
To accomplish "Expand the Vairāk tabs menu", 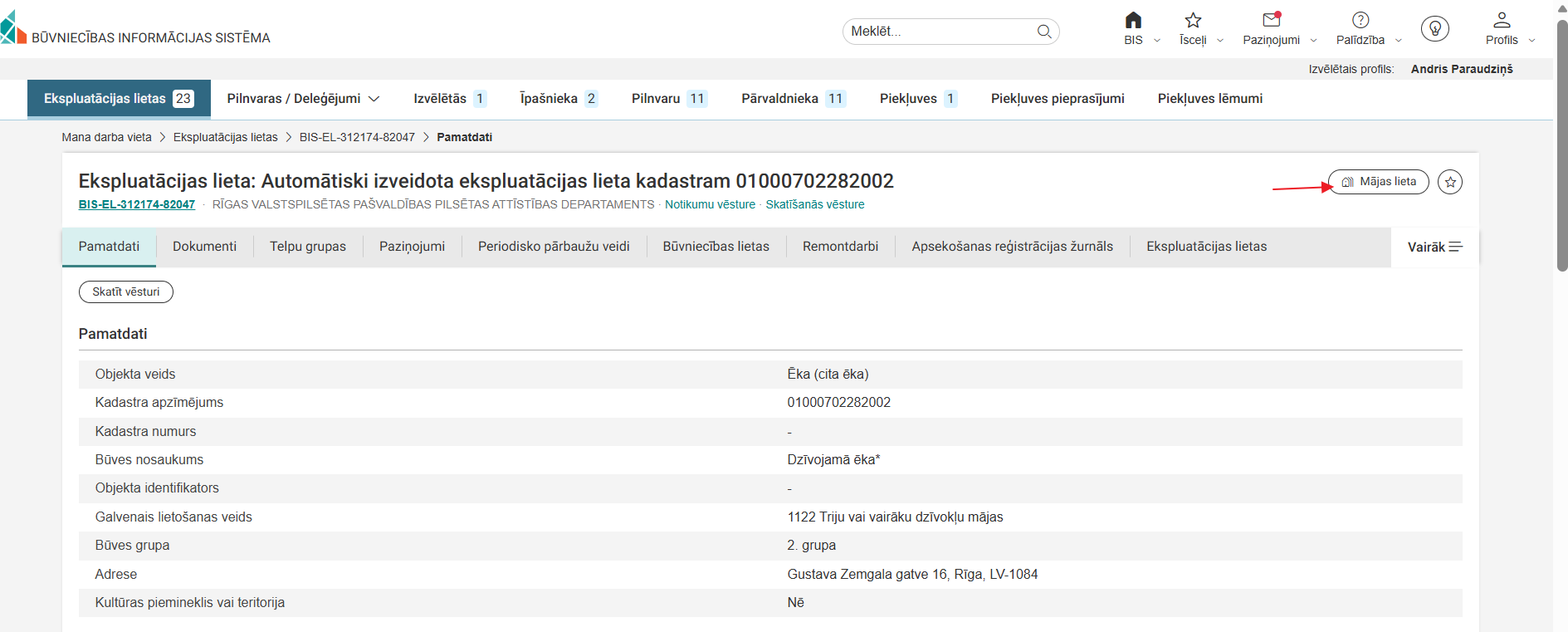I will tap(1434, 247).
